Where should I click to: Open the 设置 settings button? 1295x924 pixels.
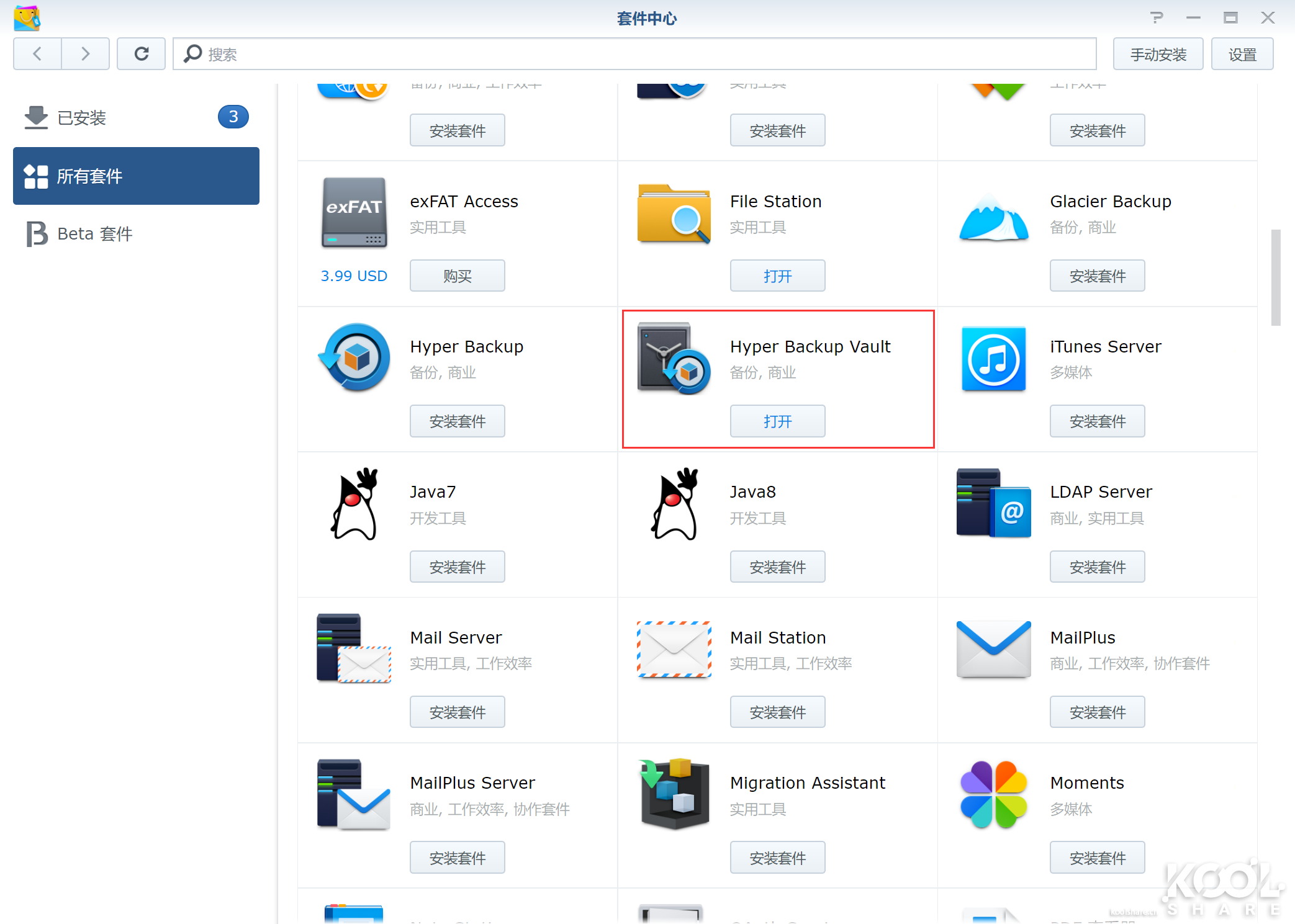(x=1242, y=55)
